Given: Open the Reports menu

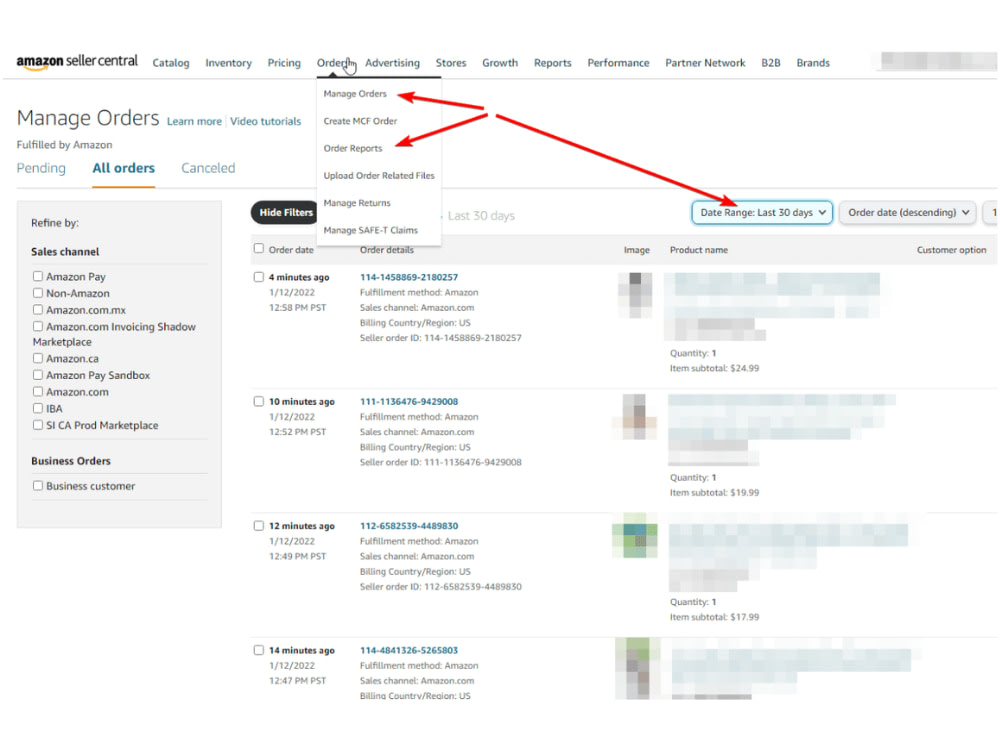Looking at the screenshot, I should pos(552,62).
